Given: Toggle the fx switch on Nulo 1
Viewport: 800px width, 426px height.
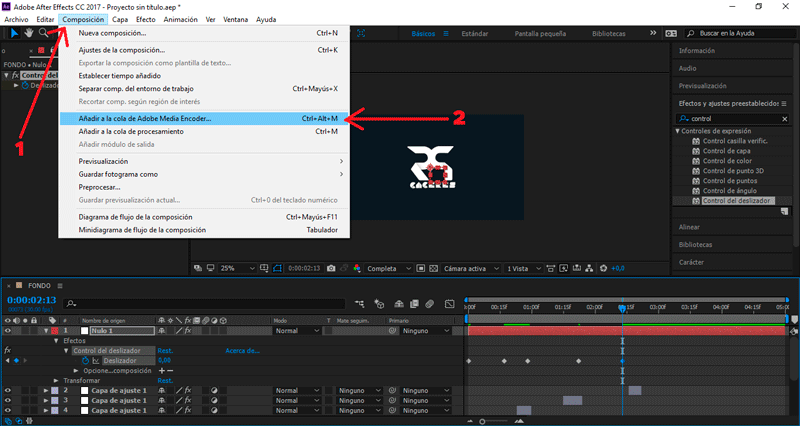Looking at the screenshot, I should (188, 331).
